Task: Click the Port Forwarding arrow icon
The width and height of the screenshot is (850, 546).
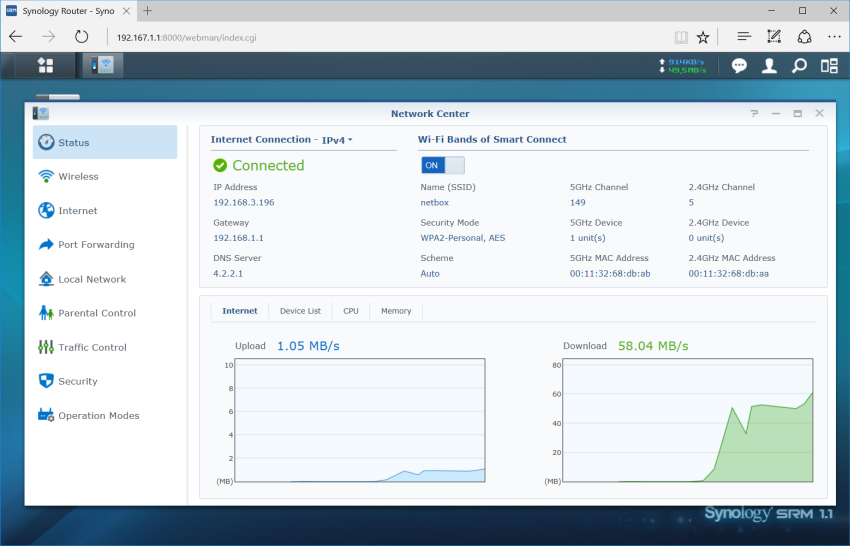Action: pos(46,245)
